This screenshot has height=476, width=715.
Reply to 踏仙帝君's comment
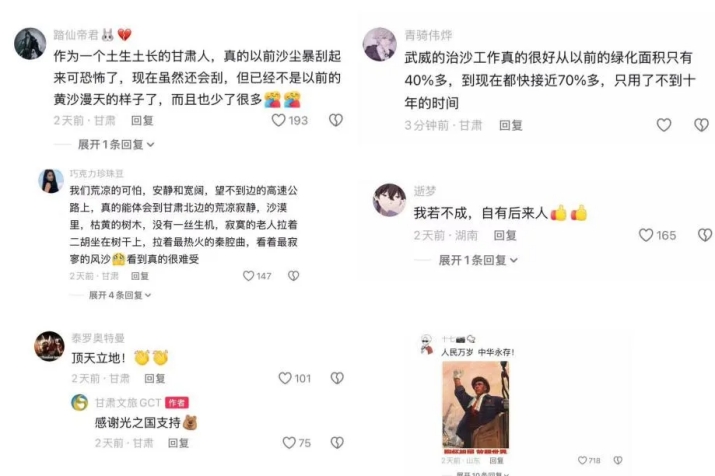coord(142,120)
